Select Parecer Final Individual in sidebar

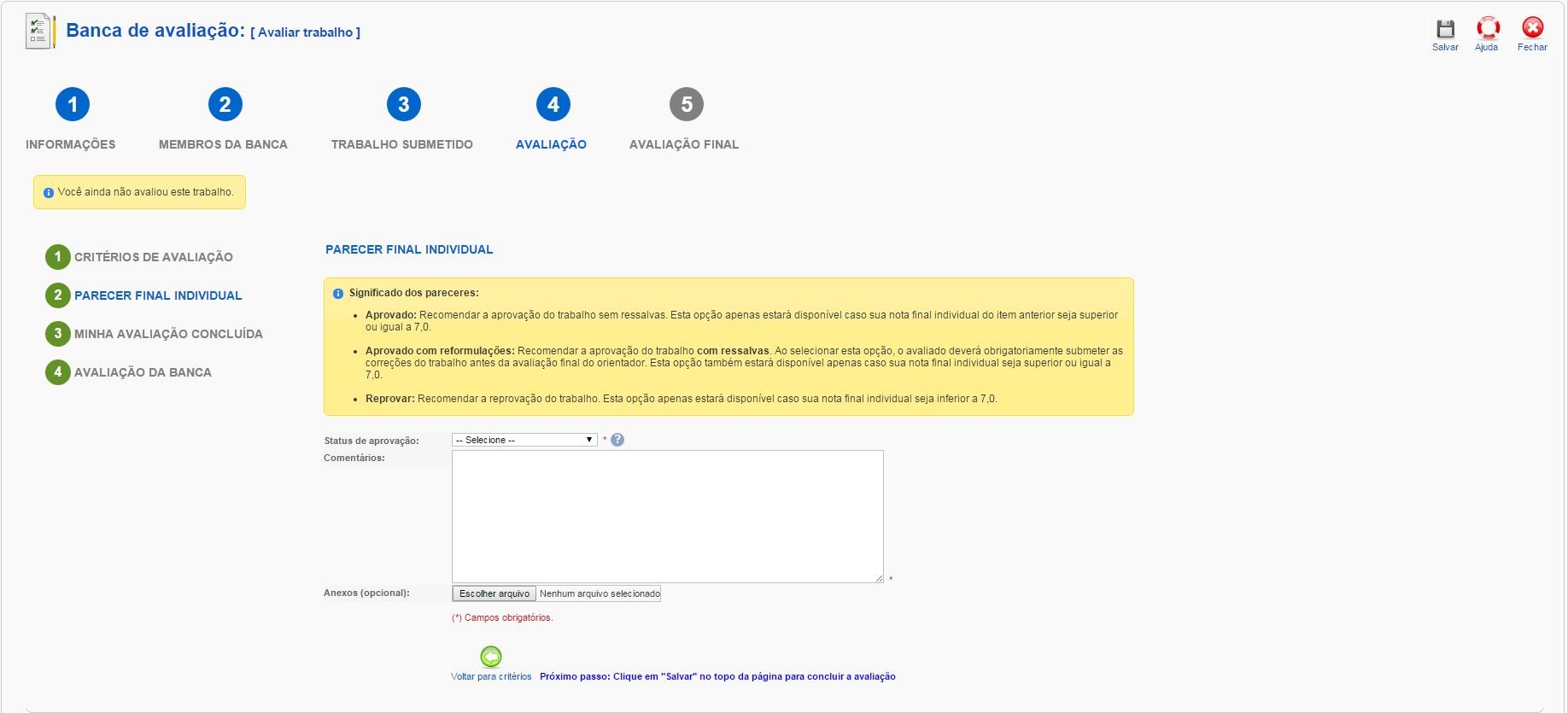[x=158, y=295]
